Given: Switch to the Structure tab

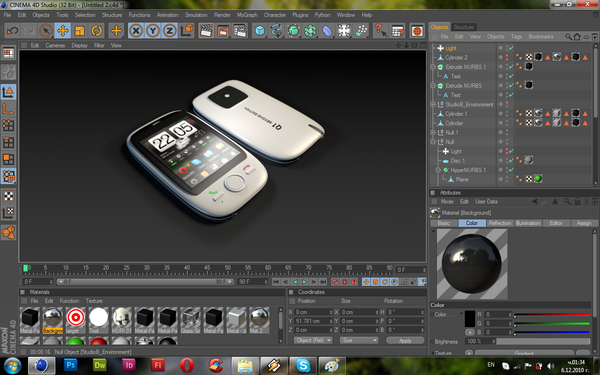Looking at the screenshot, I should point(463,27).
